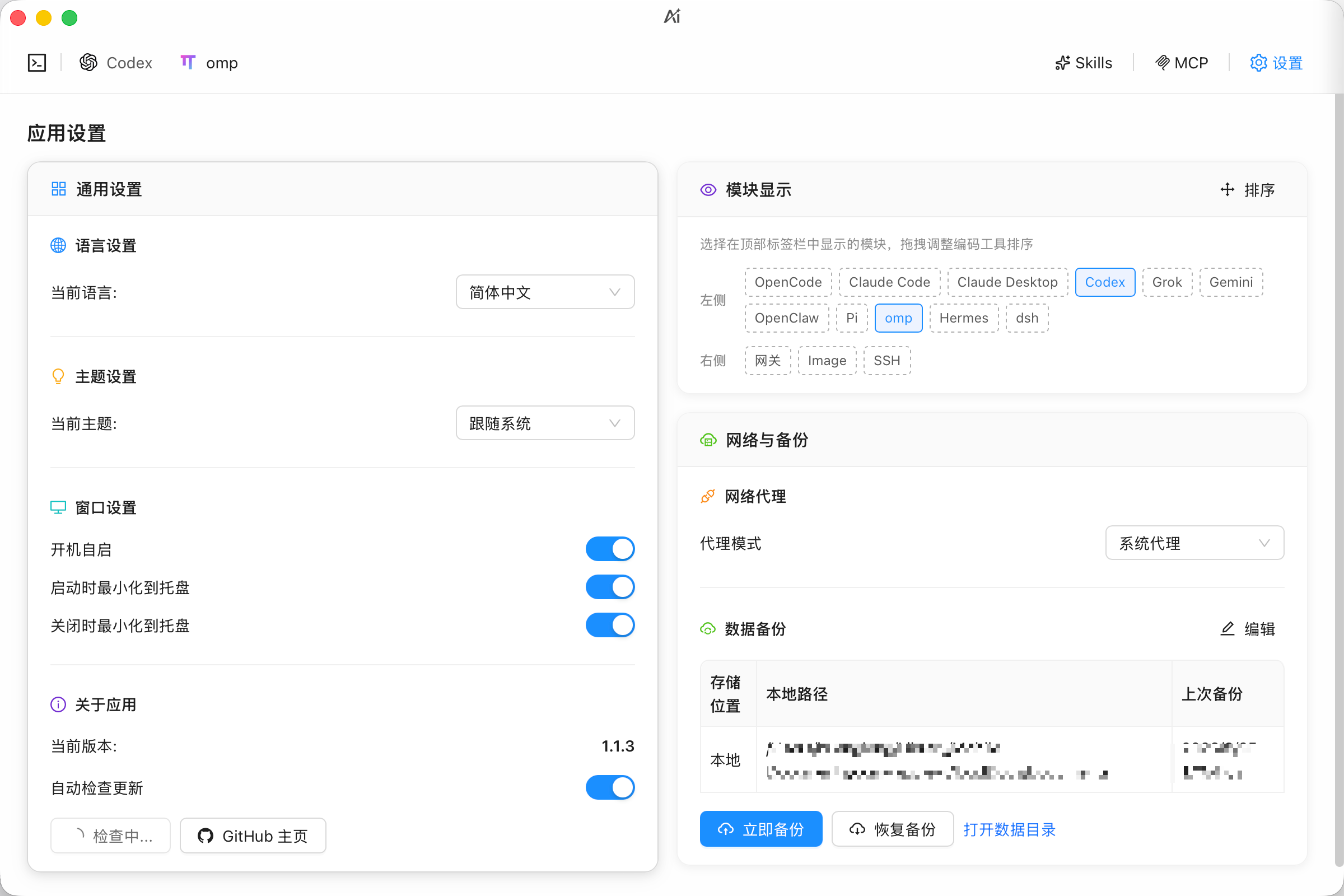Image resolution: width=1344 pixels, height=896 pixels.
Task: Switch to the omp tab
Action: (209, 63)
